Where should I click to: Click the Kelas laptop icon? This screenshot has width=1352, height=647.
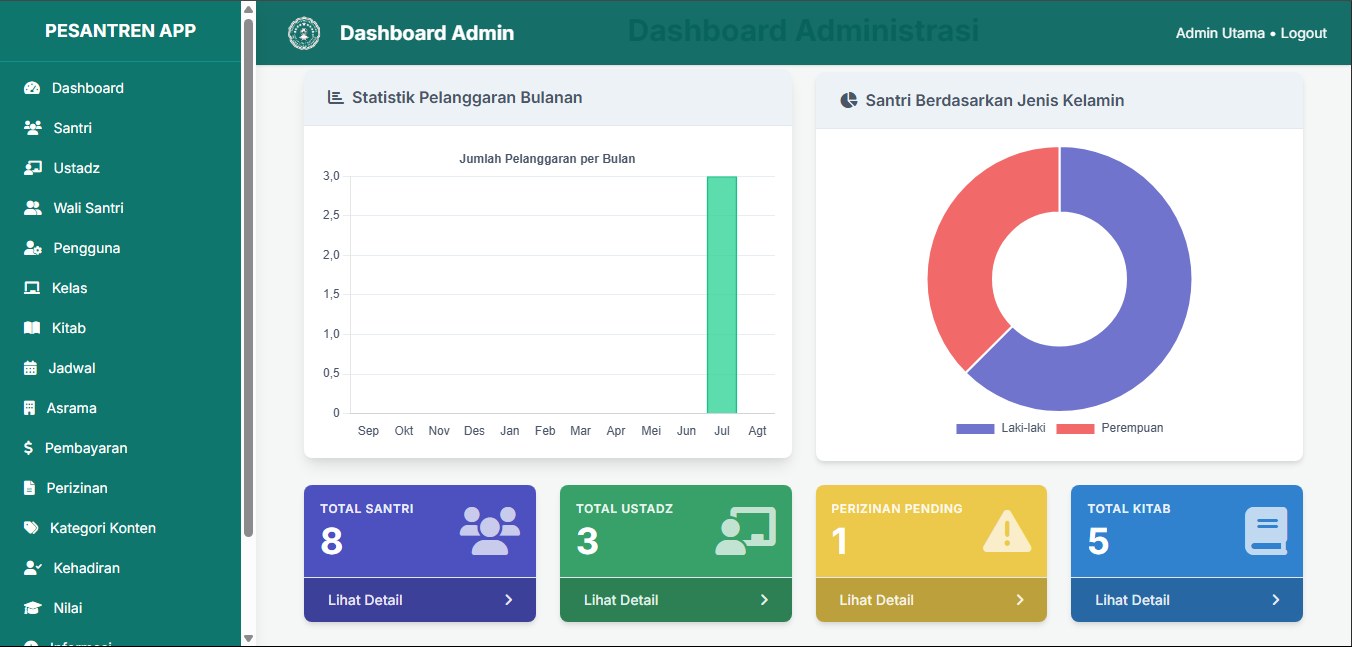(32, 288)
